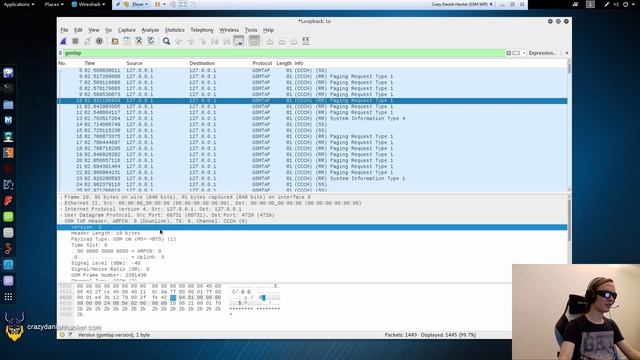
Task: Open the system power menu in top panel
Action: 625,4
